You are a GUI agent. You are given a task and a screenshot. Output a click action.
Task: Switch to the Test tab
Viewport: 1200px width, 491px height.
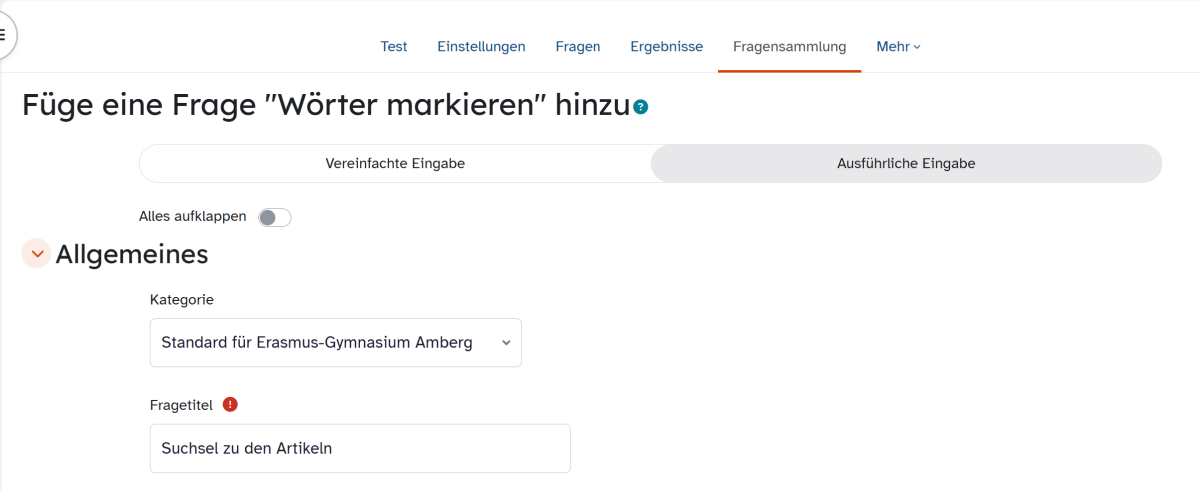(x=394, y=46)
